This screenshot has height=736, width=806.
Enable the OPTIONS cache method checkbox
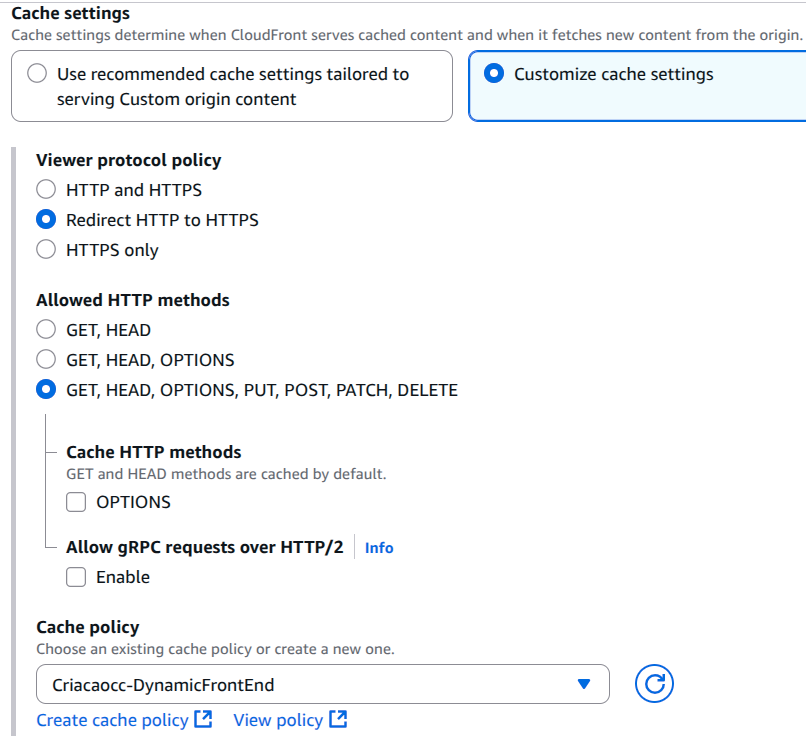76,502
